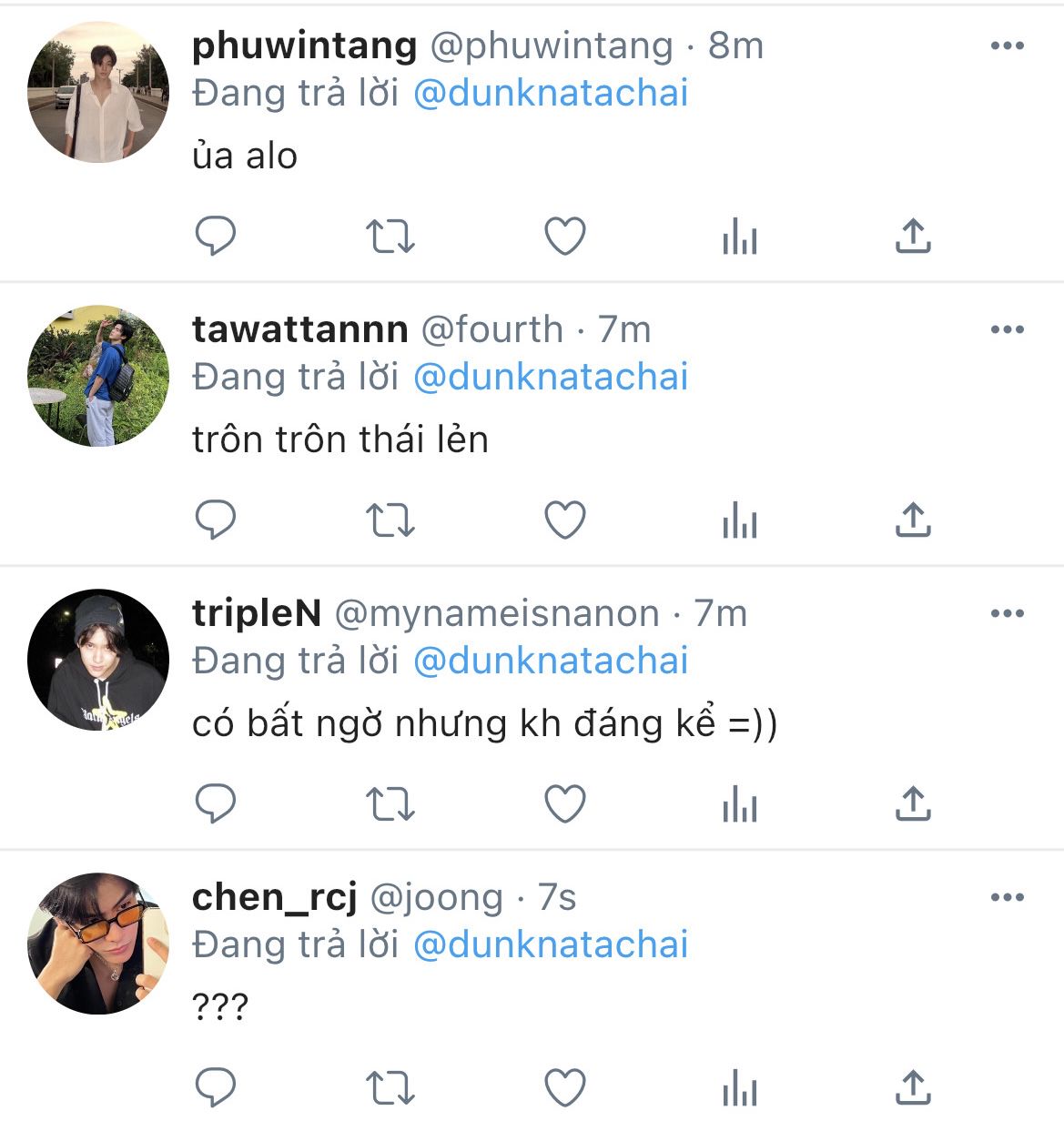
Task: Share phuwintang's tweet
Action: pos(913,237)
